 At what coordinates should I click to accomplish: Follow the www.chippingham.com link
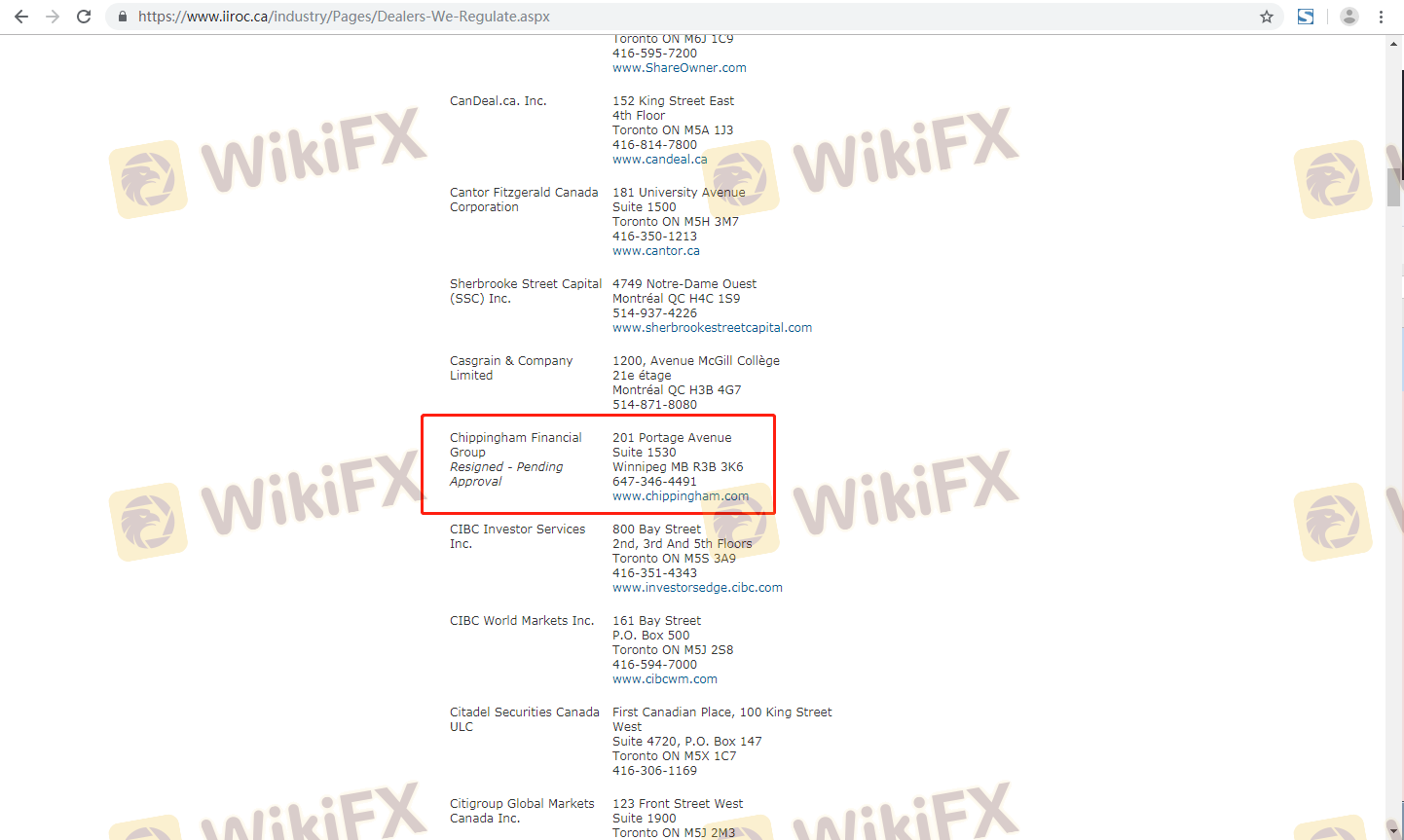(681, 496)
